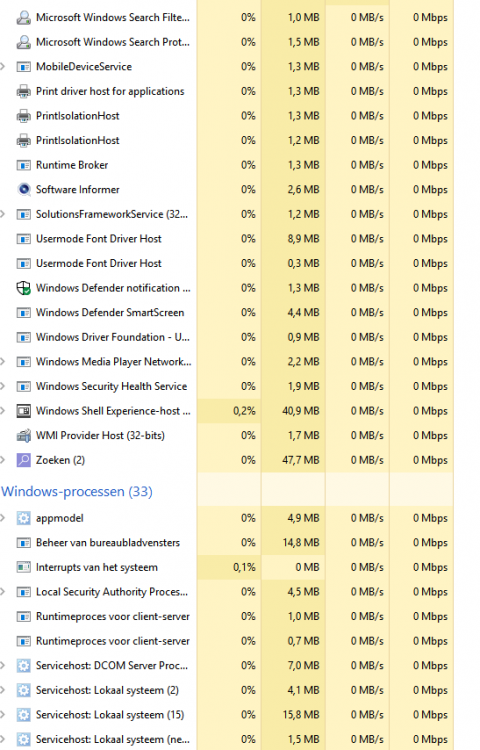Click the Print driver host printer icon
Viewport: 480px width, 750px height.
click(x=23, y=91)
